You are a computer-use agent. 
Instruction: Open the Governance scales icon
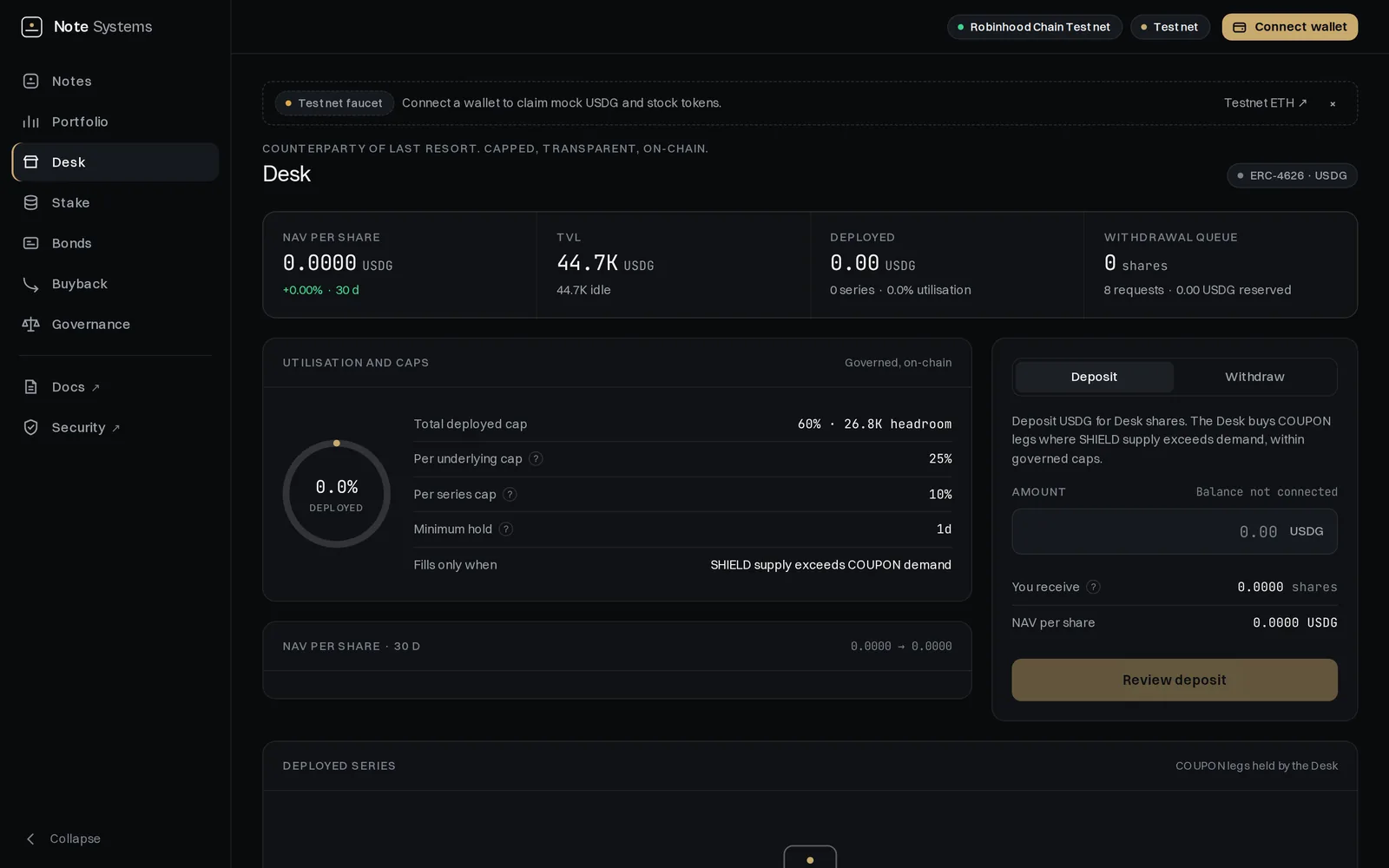tap(31, 324)
